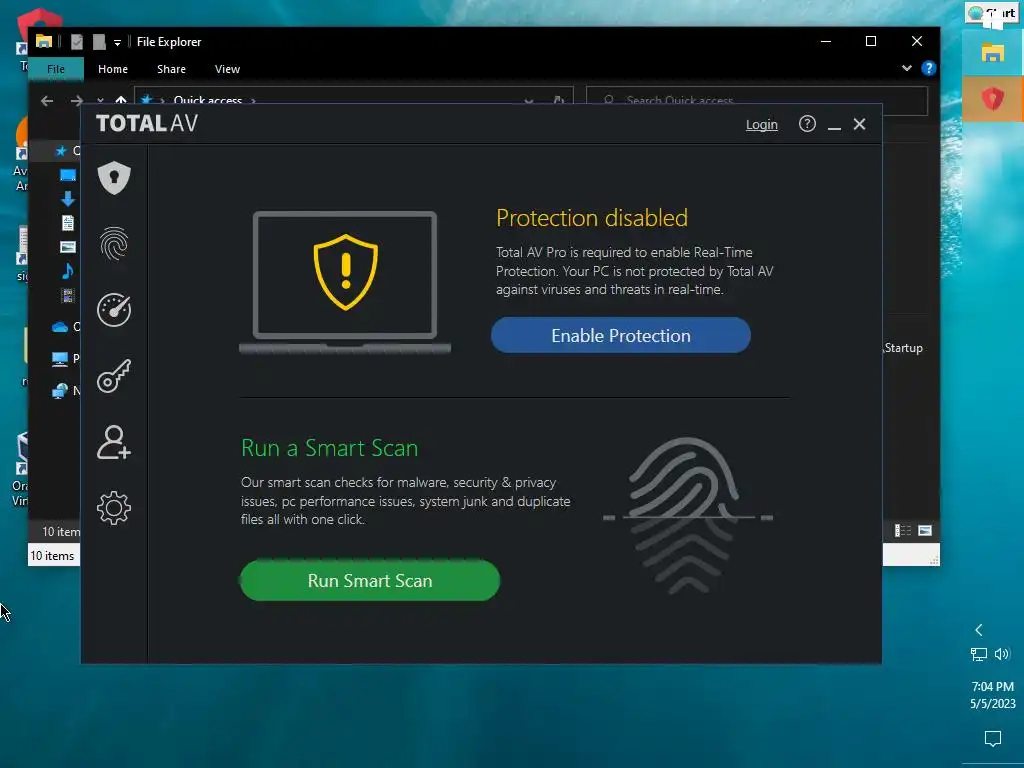Click the New folder icon in title bar
Screen dimensions: 1024x768
coord(99,42)
